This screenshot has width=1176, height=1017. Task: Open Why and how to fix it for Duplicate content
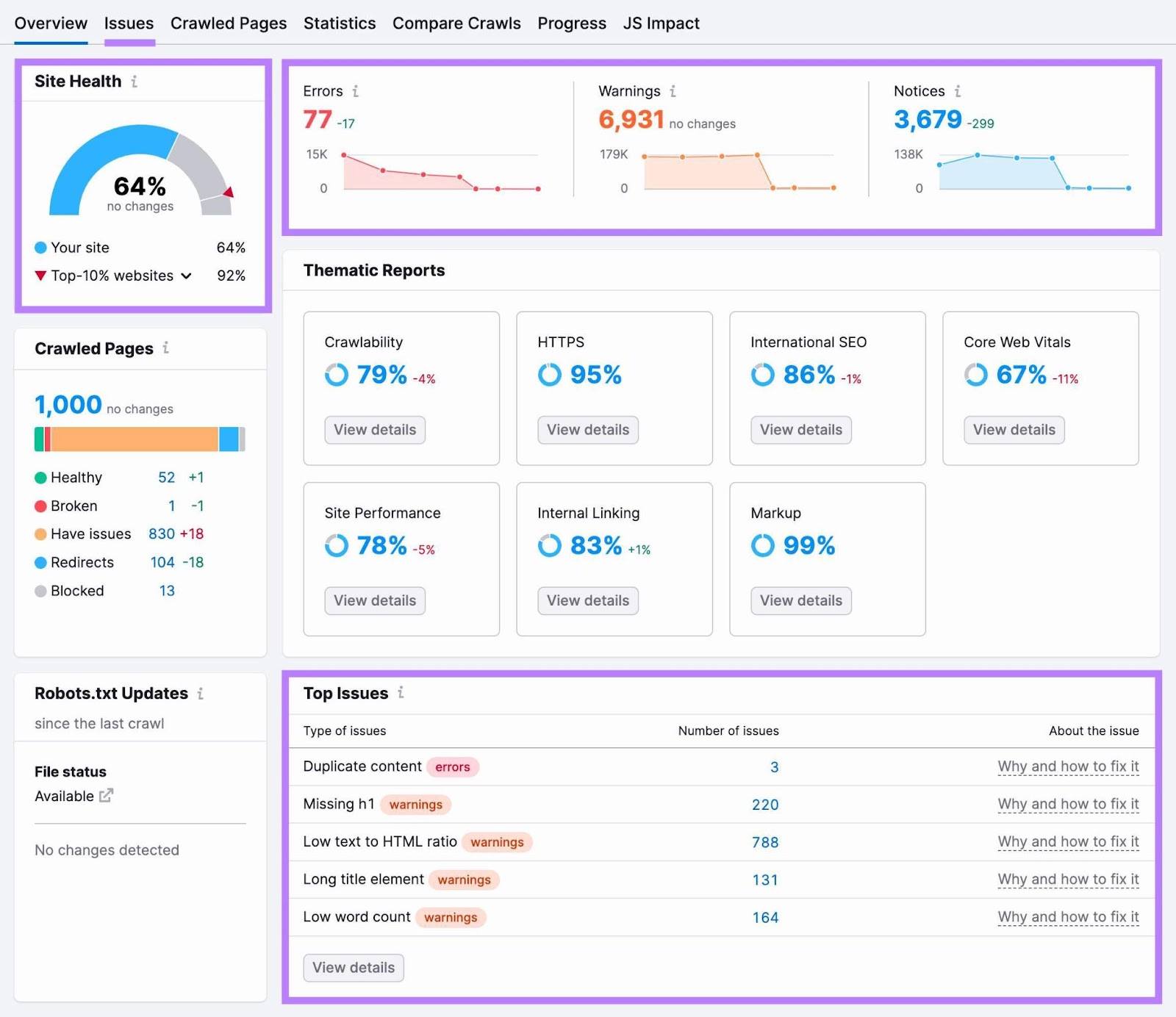1068,766
